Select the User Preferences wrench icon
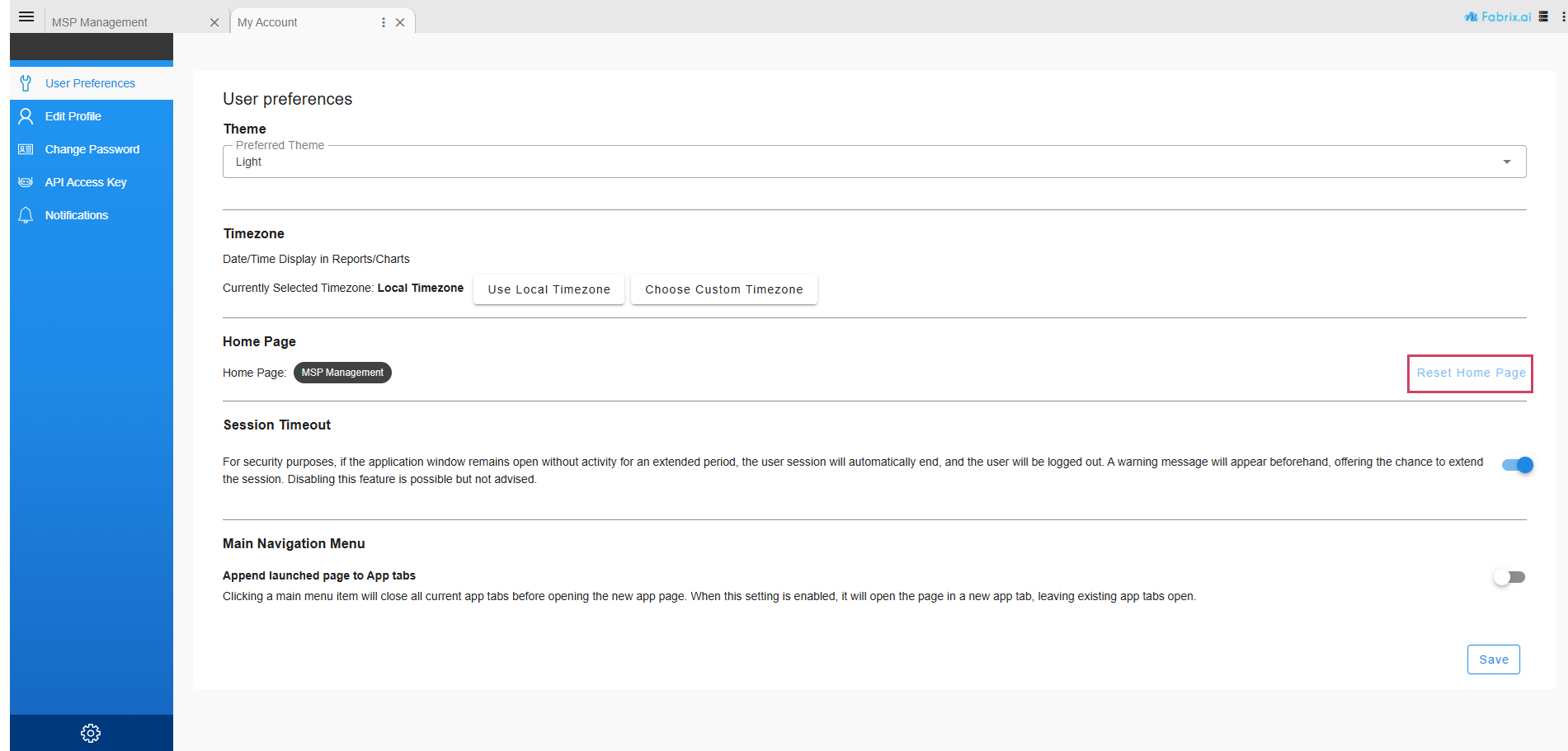1568x751 pixels. click(x=25, y=82)
